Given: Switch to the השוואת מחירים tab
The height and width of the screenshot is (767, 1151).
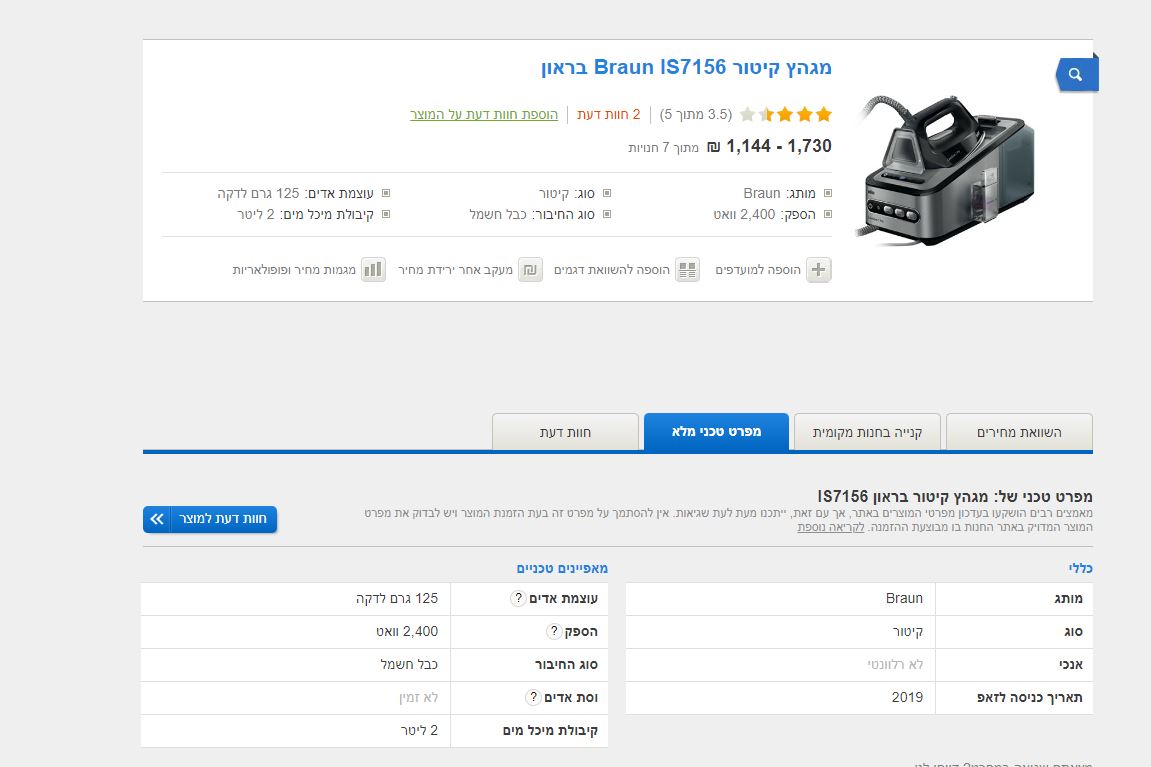Looking at the screenshot, I should [x=1019, y=431].
